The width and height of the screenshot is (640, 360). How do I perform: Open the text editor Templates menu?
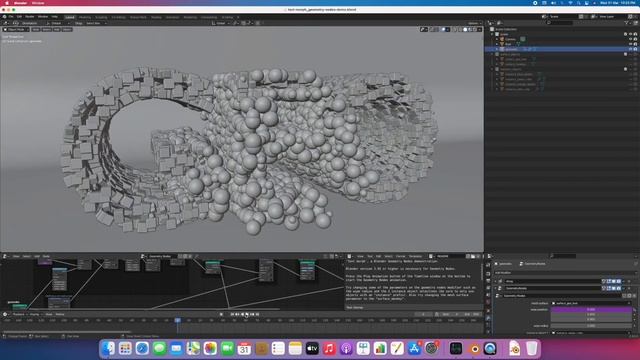(415, 256)
